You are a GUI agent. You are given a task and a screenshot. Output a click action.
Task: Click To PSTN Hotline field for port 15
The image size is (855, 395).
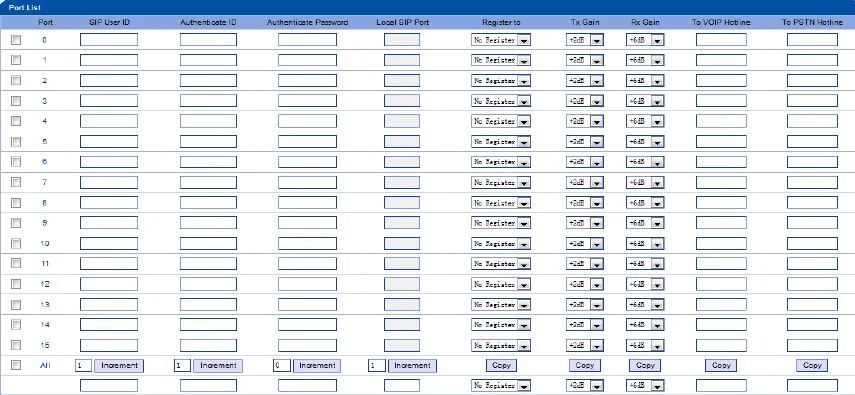pos(812,345)
